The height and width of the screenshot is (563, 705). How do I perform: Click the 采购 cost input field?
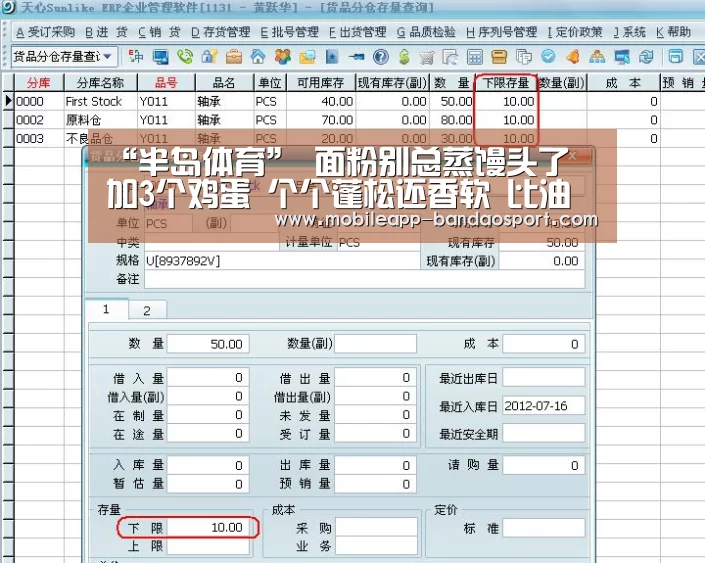(376, 527)
